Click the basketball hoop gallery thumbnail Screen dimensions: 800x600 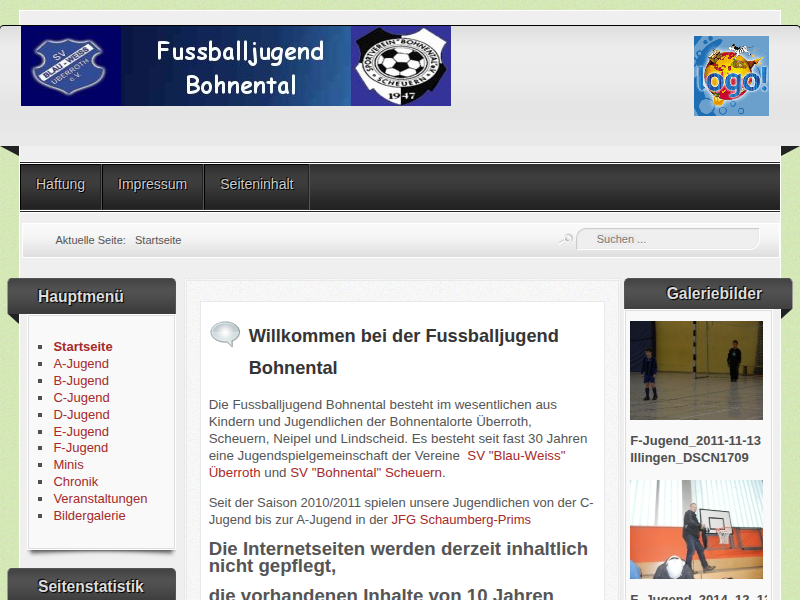696,529
